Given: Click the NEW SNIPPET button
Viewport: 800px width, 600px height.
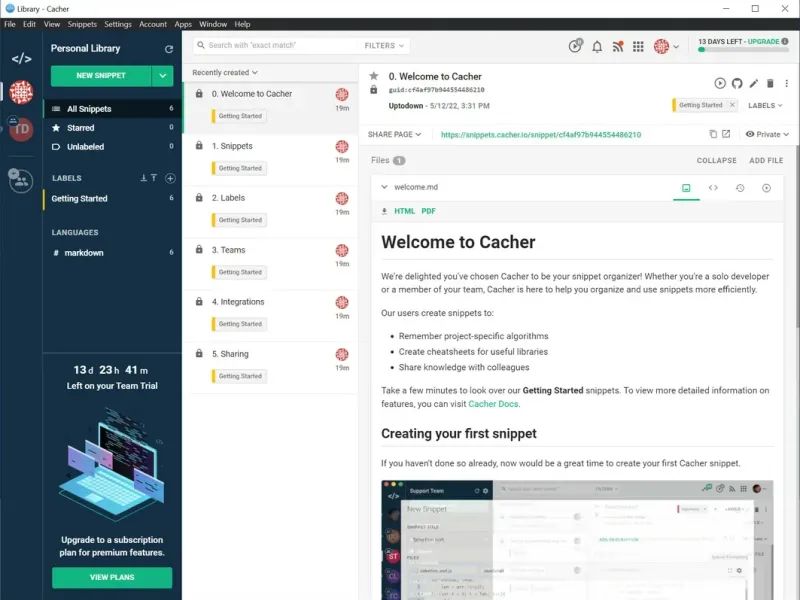Looking at the screenshot, I should pyautogui.click(x=101, y=76).
